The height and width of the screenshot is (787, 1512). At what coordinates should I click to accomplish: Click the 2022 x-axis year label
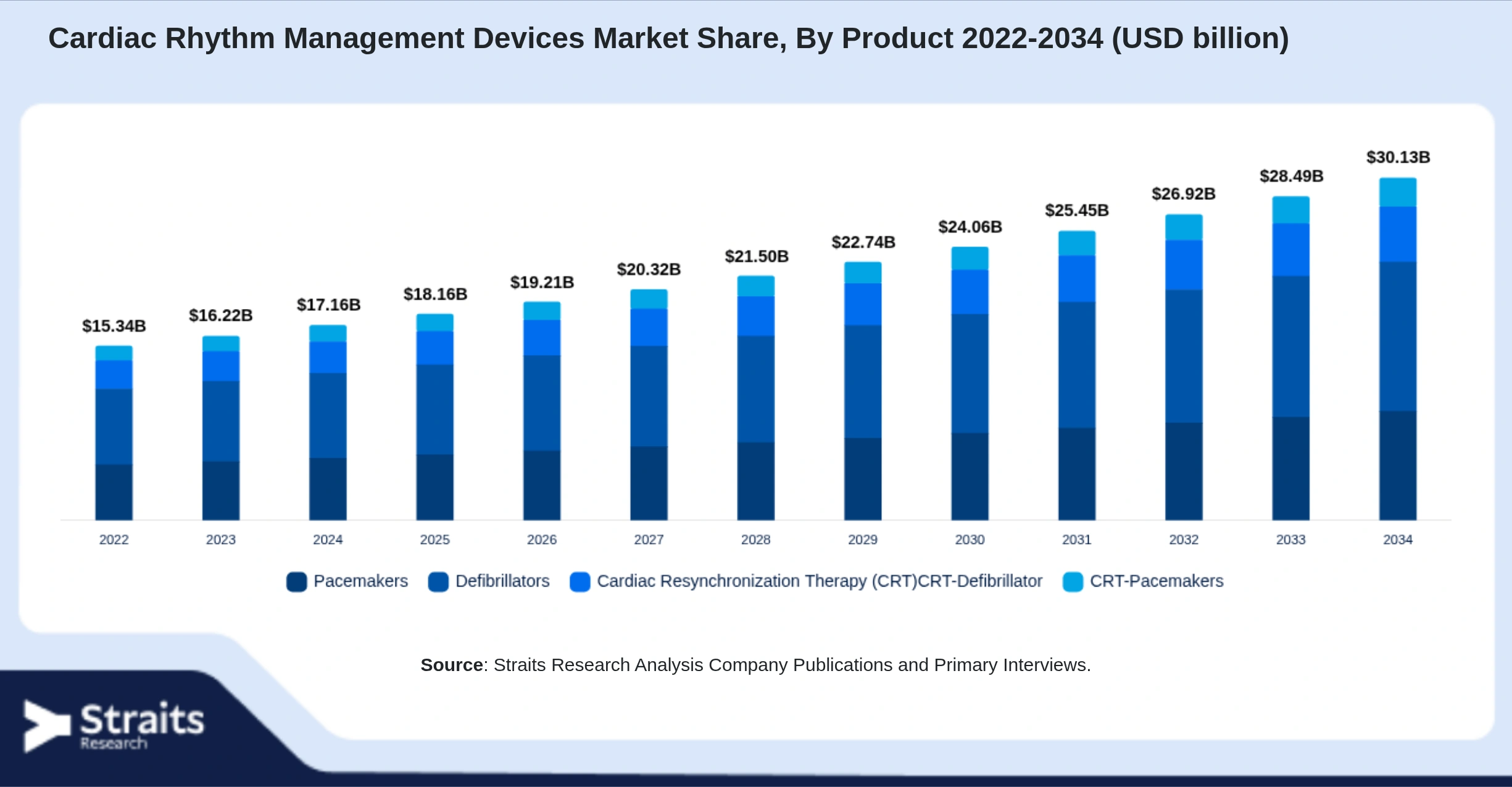point(114,540)
